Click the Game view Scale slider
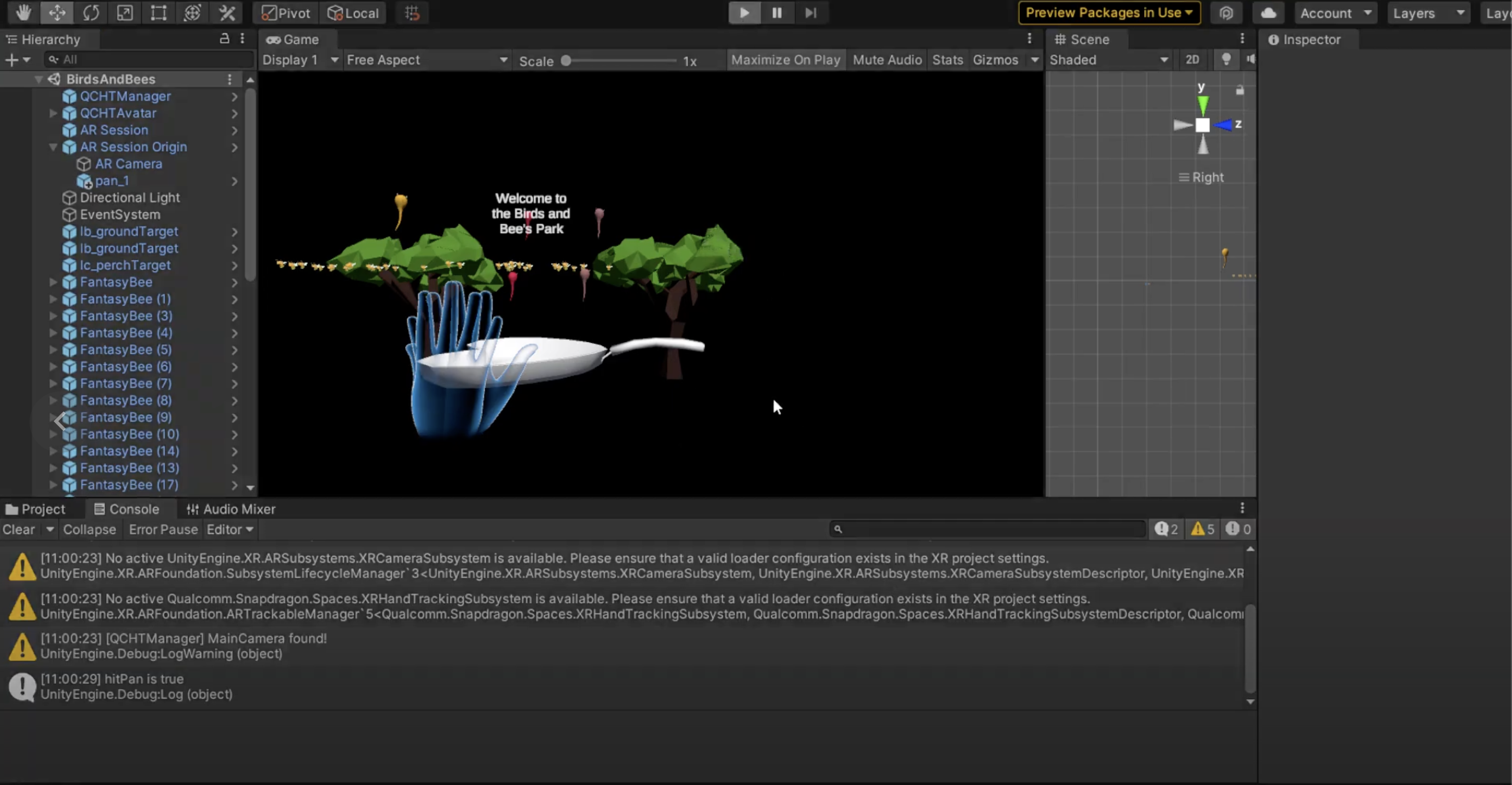The height and width of the screenshot is (785, 1512). 620,60
